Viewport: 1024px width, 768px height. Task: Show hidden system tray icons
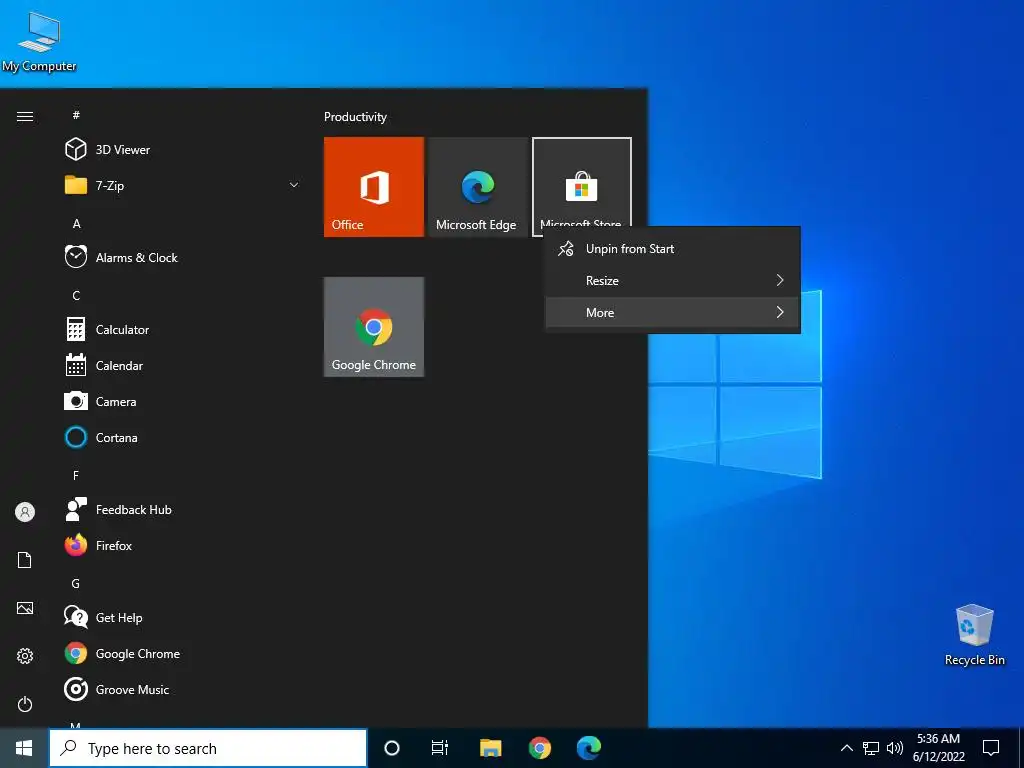pos(846,748)
